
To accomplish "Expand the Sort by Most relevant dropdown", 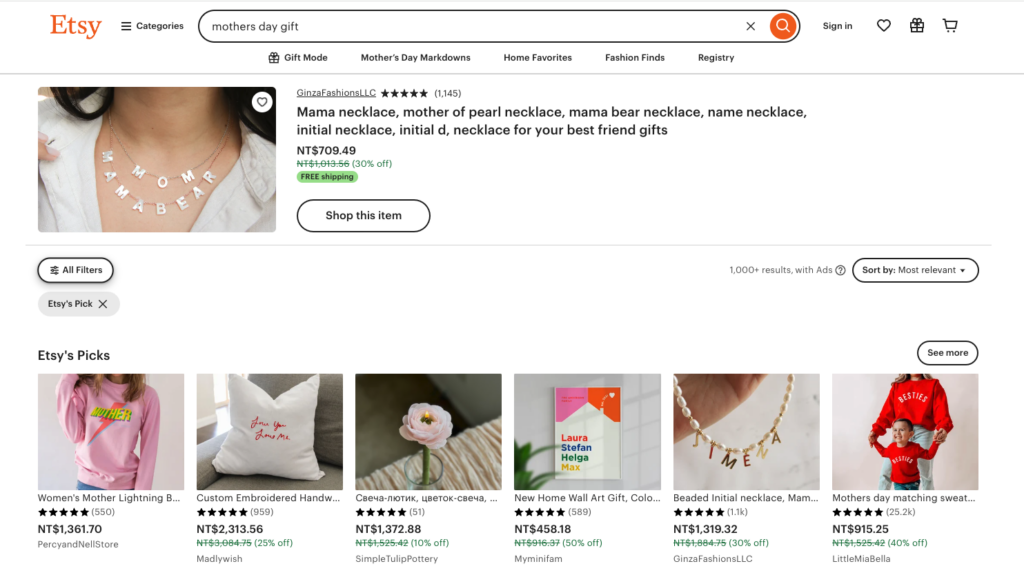I will tap(915, 270).
